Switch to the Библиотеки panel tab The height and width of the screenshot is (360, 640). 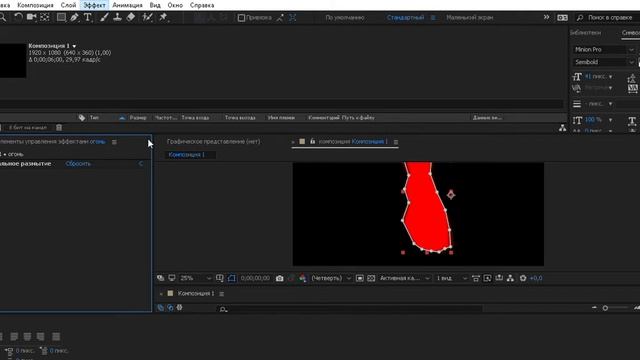click(586, 33)
